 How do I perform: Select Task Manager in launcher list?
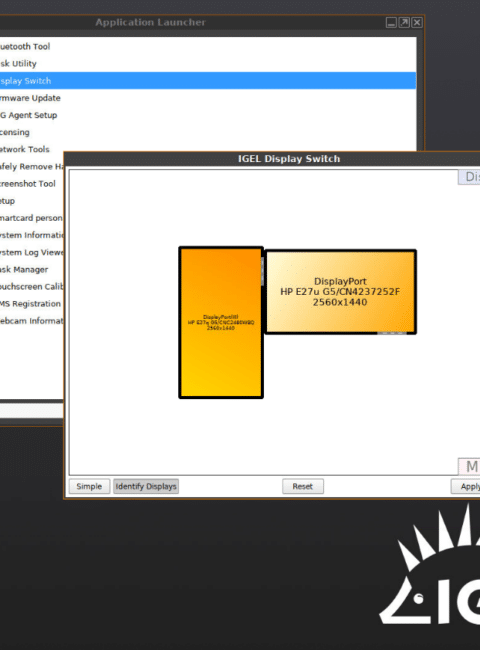tap(24, 269)
